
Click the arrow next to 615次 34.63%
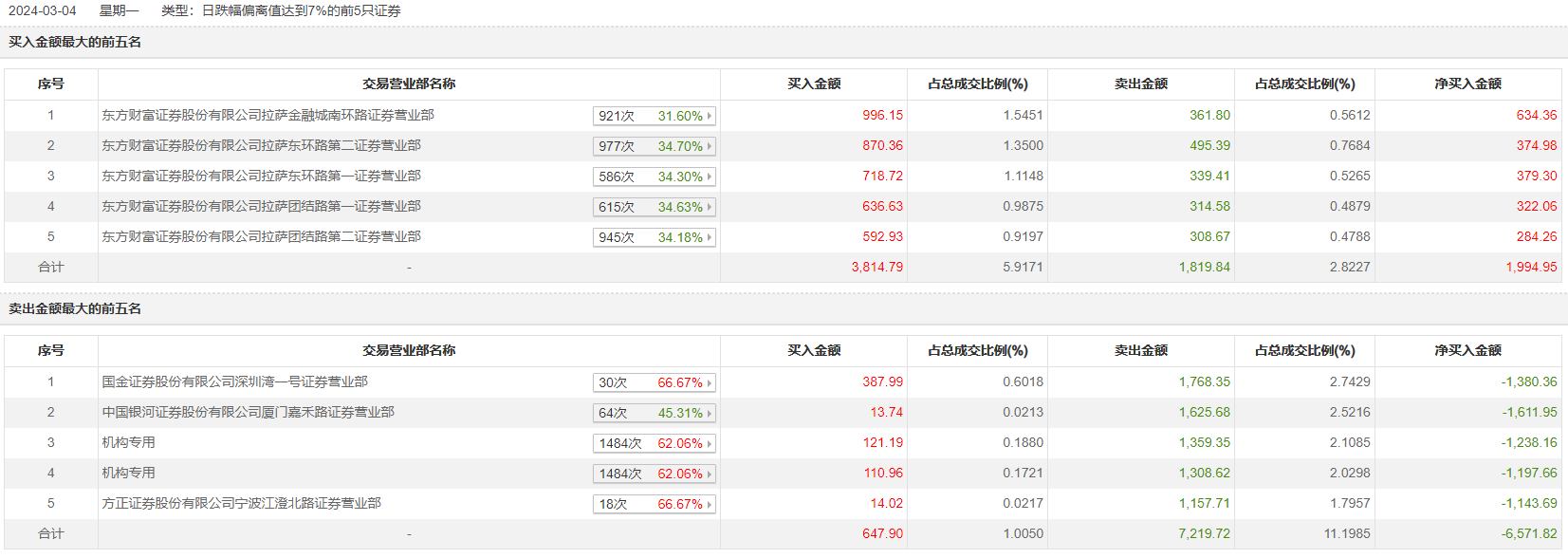click(x=709, y=207)
